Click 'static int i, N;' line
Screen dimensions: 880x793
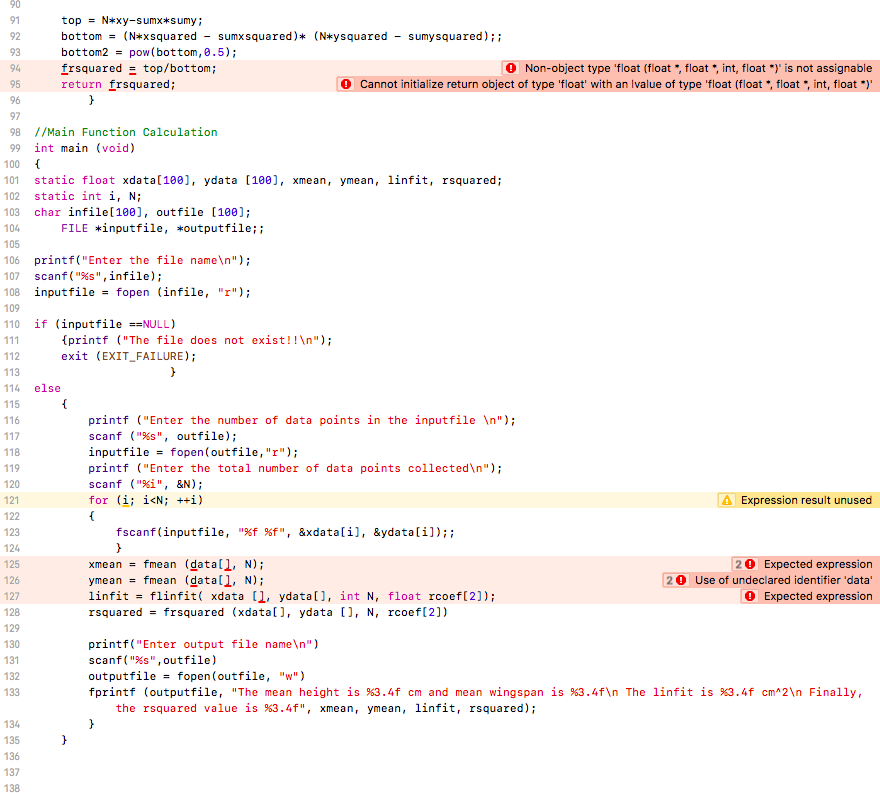pos(88,196)
